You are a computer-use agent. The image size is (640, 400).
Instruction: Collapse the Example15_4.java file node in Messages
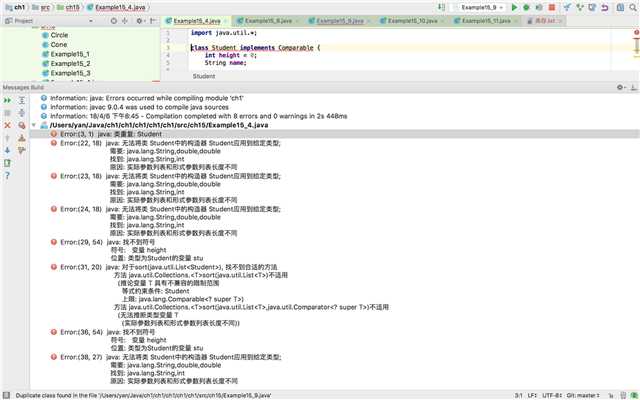34,125
